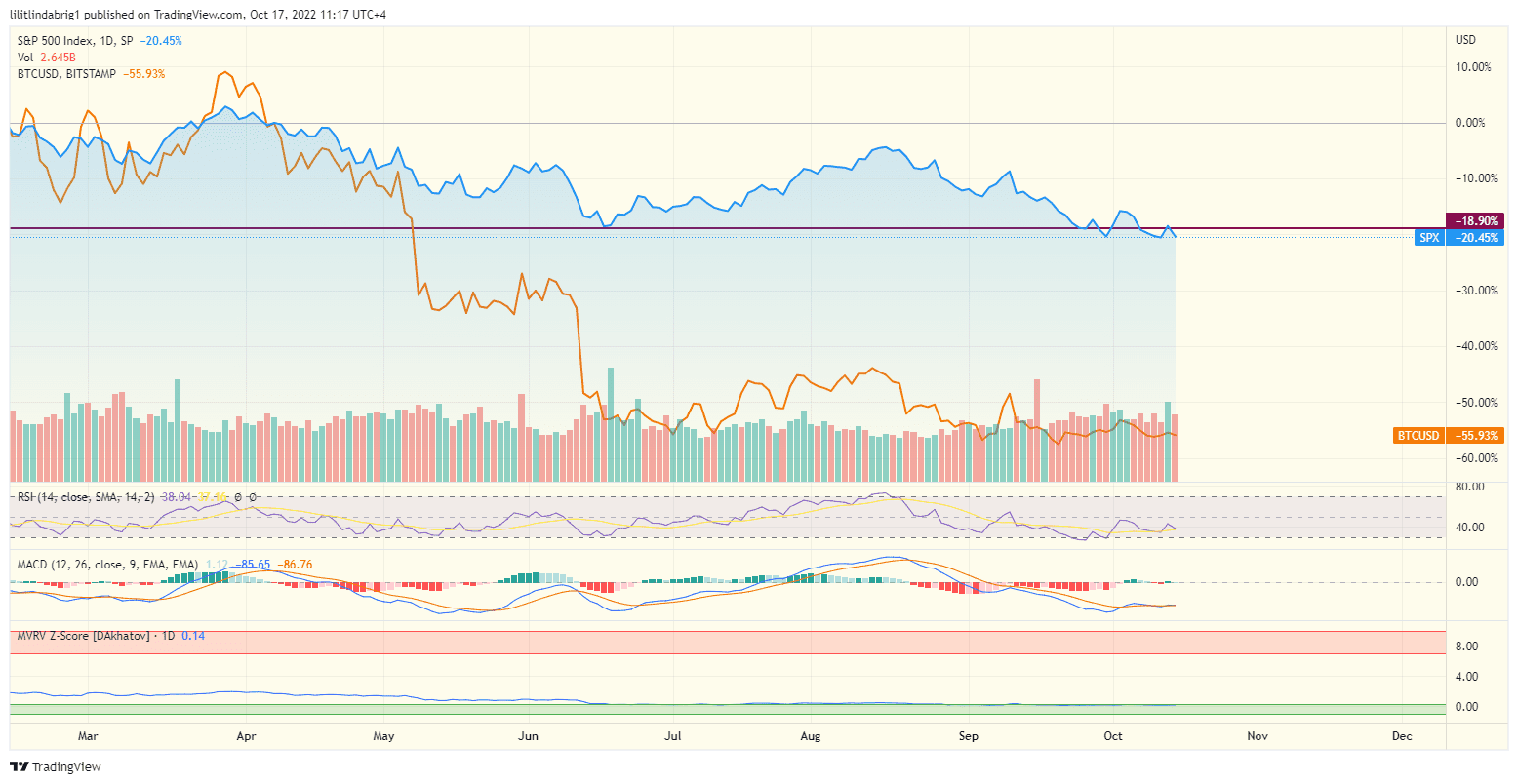Select the orange BTCUSD label on the price axis
The width and height of the screenshot is (1518, 784).
pyautogui.click(x=1418, y=436)
